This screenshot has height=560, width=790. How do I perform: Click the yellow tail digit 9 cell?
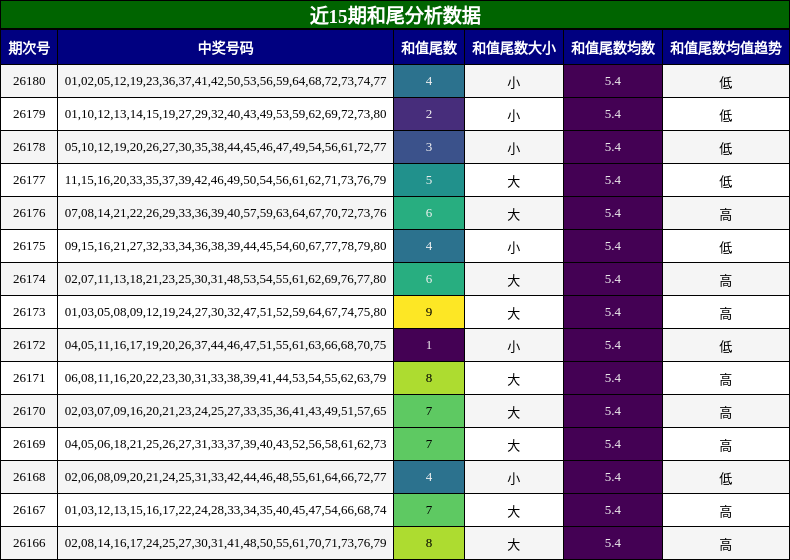[429, 312]
